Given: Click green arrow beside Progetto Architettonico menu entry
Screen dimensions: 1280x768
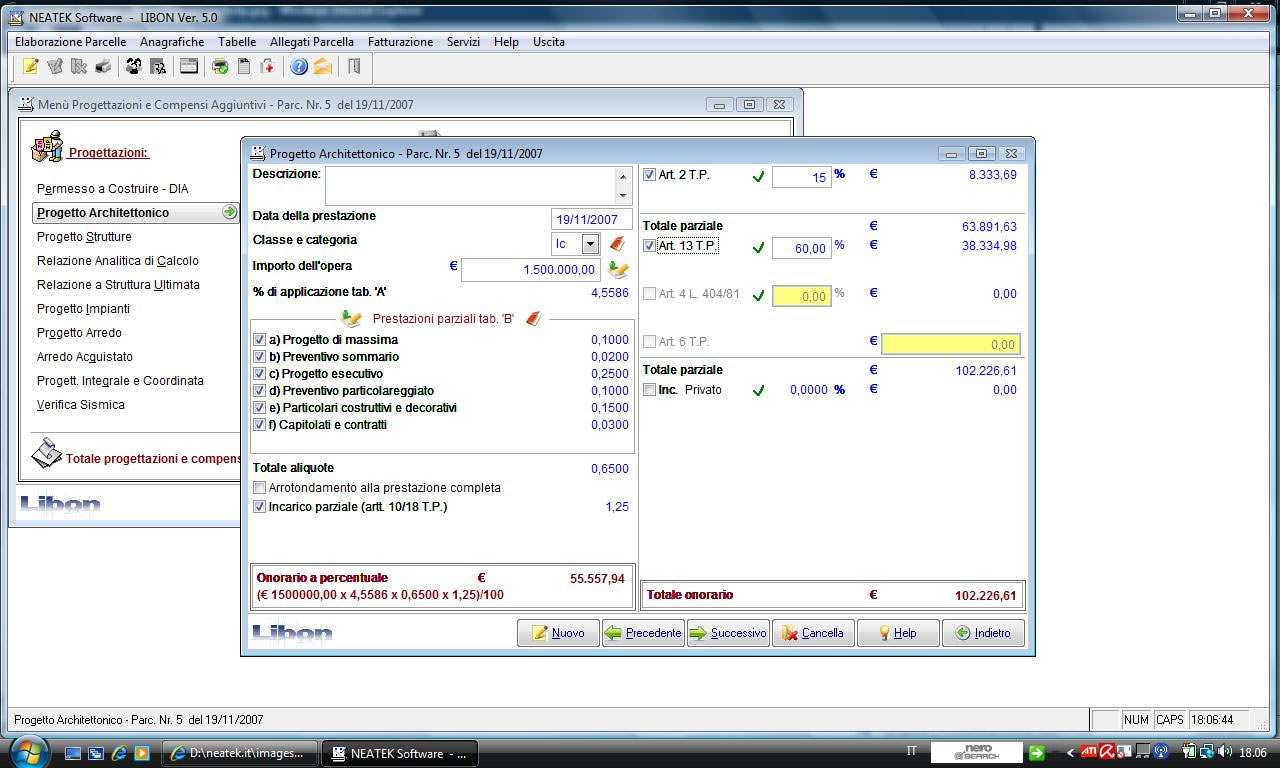Looking at the screenshot, I should click(230, 212).
